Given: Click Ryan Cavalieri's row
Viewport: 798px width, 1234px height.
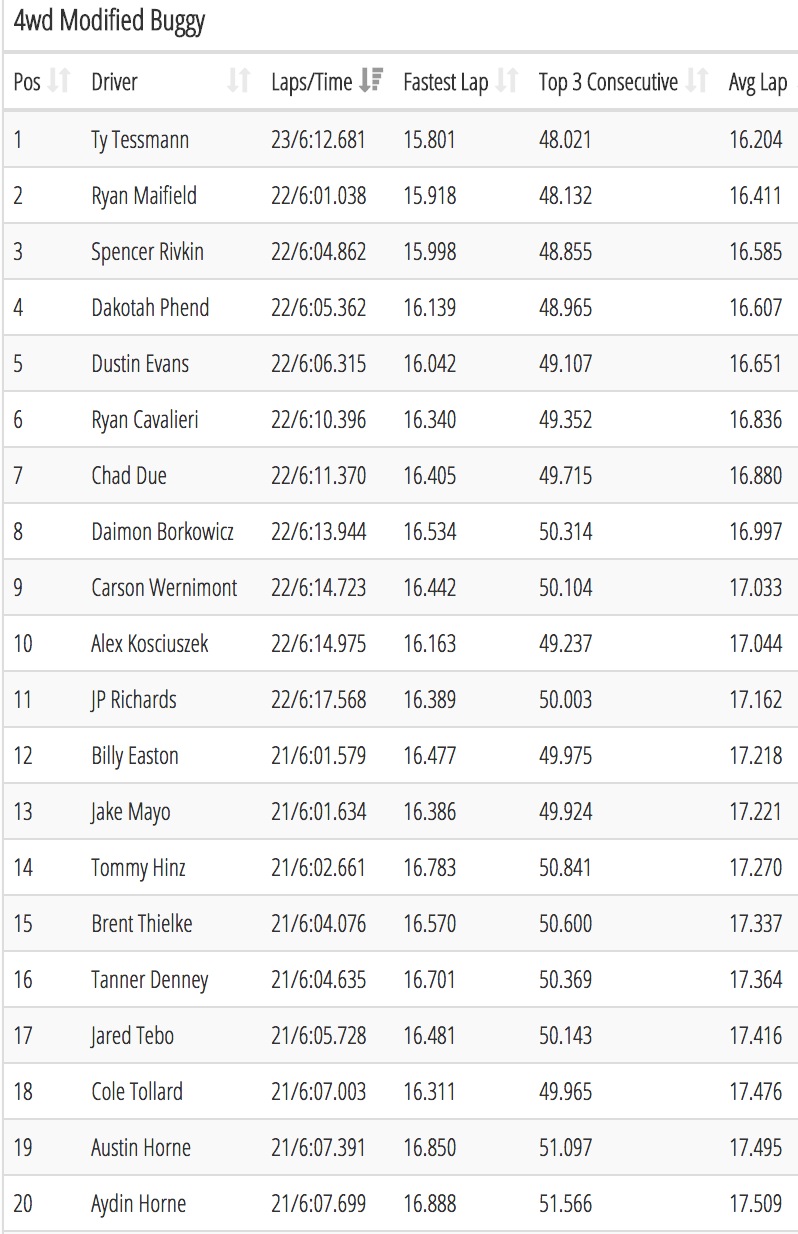Looking at the screenshot, I should click(x=399, y=420).
